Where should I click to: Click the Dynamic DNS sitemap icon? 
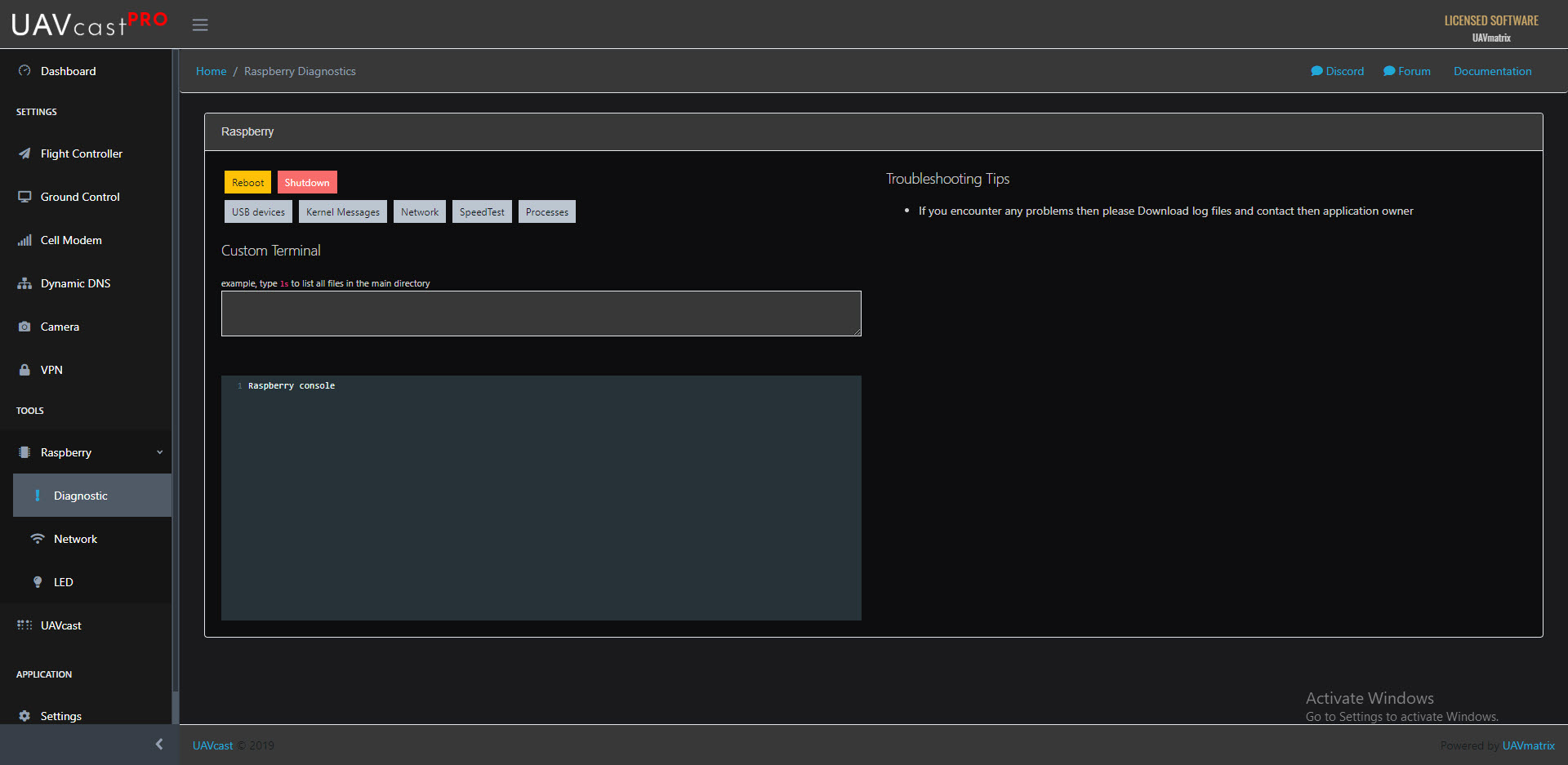pos(24,283)
